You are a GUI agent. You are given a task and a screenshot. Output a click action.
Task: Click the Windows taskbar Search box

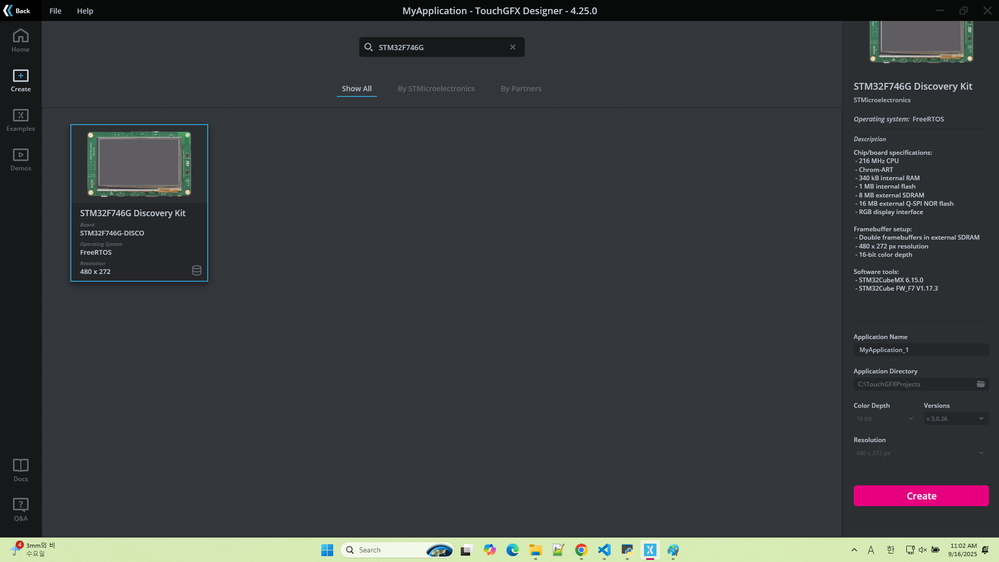398,550
